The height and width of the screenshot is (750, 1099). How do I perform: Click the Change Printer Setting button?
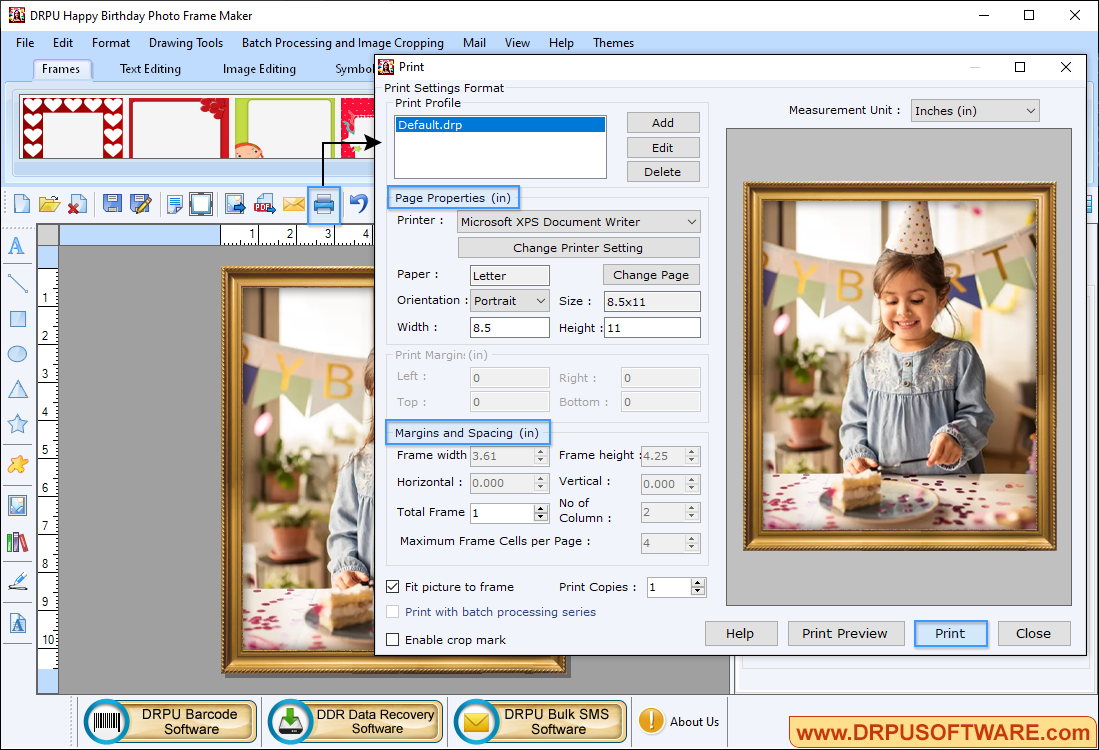click(x=578, y=247)
